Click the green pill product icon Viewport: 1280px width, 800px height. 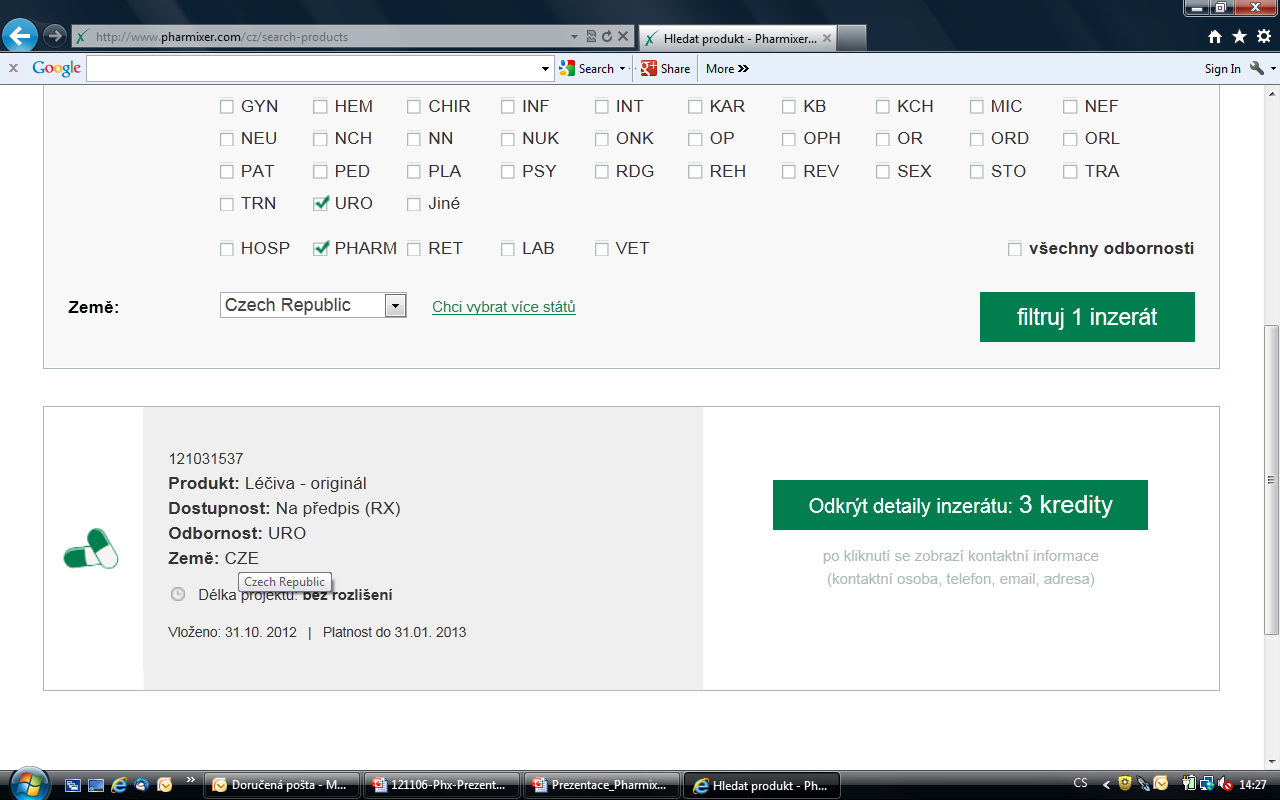coord(91,549)
